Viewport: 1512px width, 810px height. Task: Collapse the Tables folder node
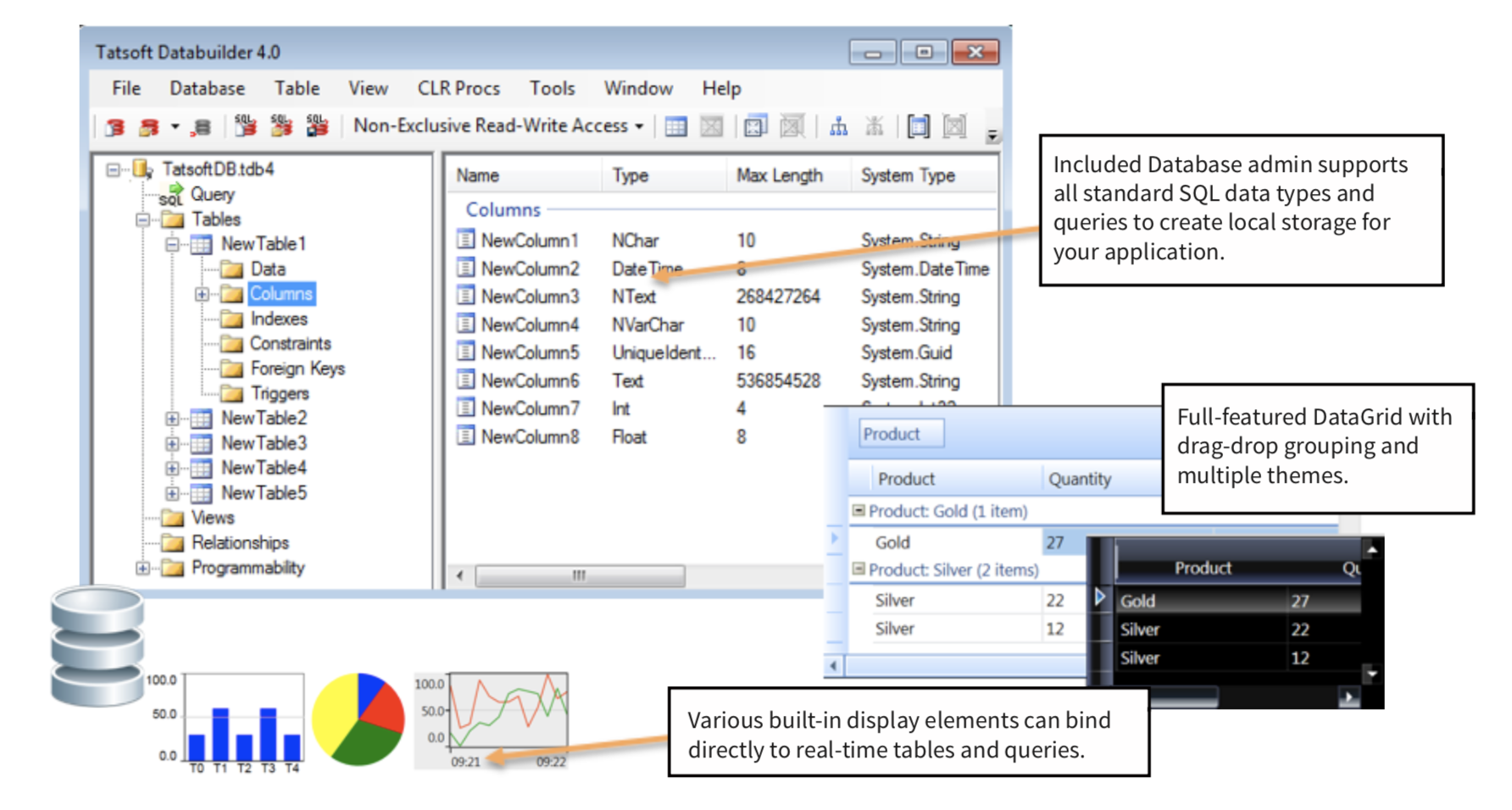click(x=142, y=220)
